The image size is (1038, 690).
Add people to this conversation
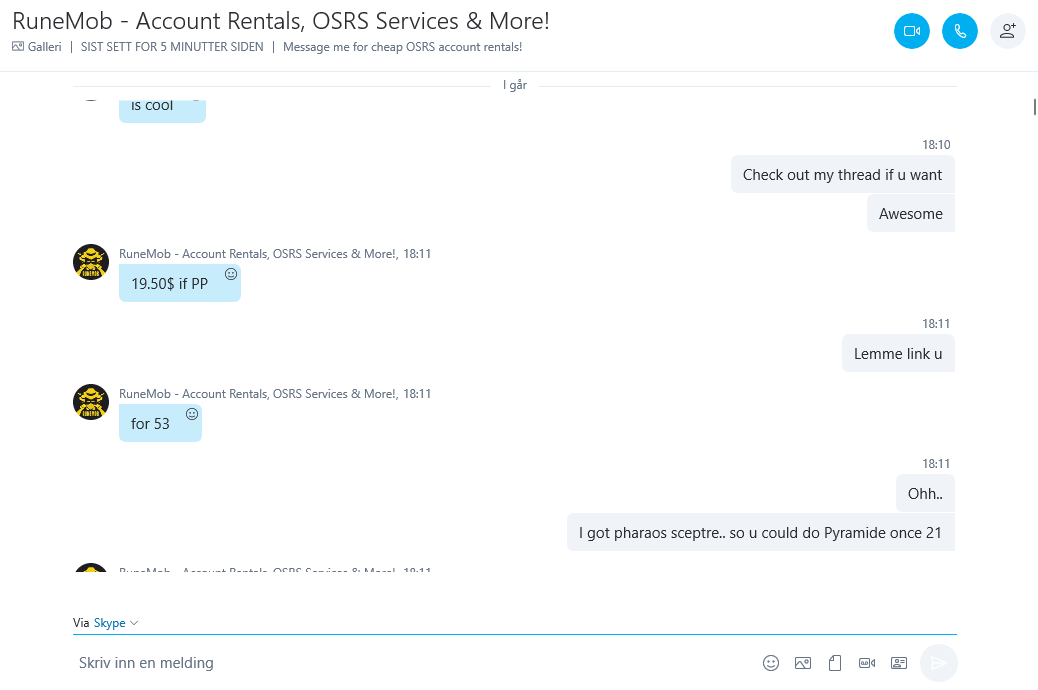click(1008, 31)
